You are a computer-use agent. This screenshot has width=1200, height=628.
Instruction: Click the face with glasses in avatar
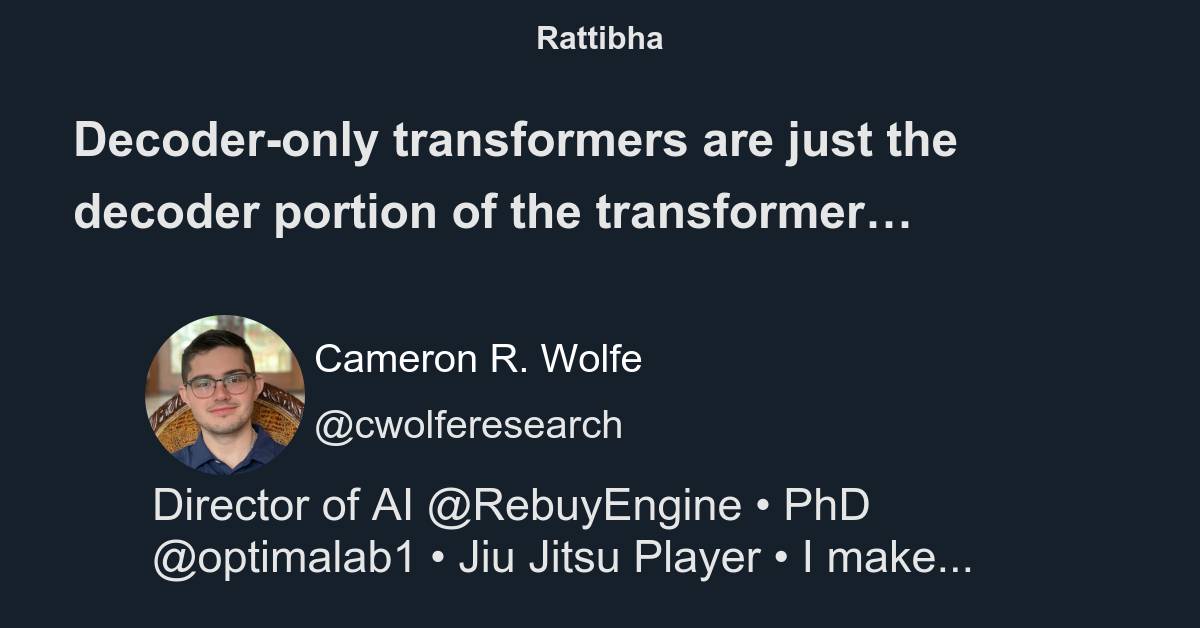coord(219,383)
